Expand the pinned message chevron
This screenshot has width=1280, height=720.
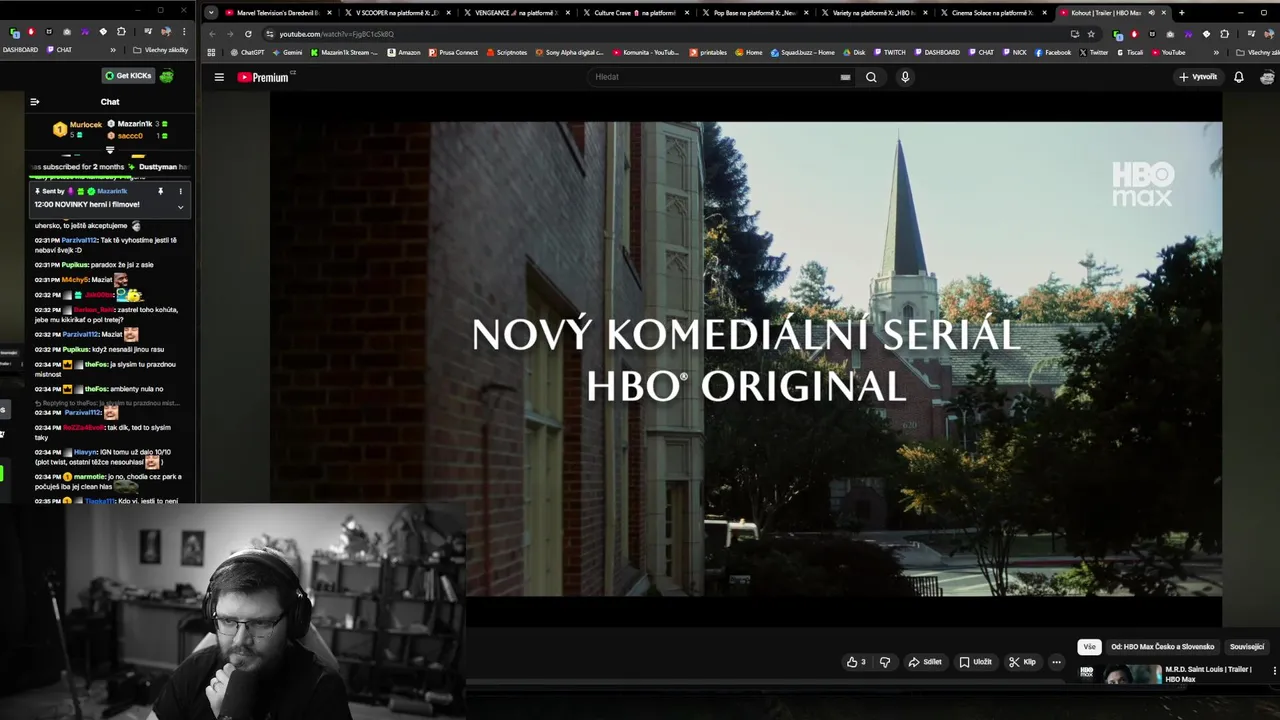pos(180,207)
